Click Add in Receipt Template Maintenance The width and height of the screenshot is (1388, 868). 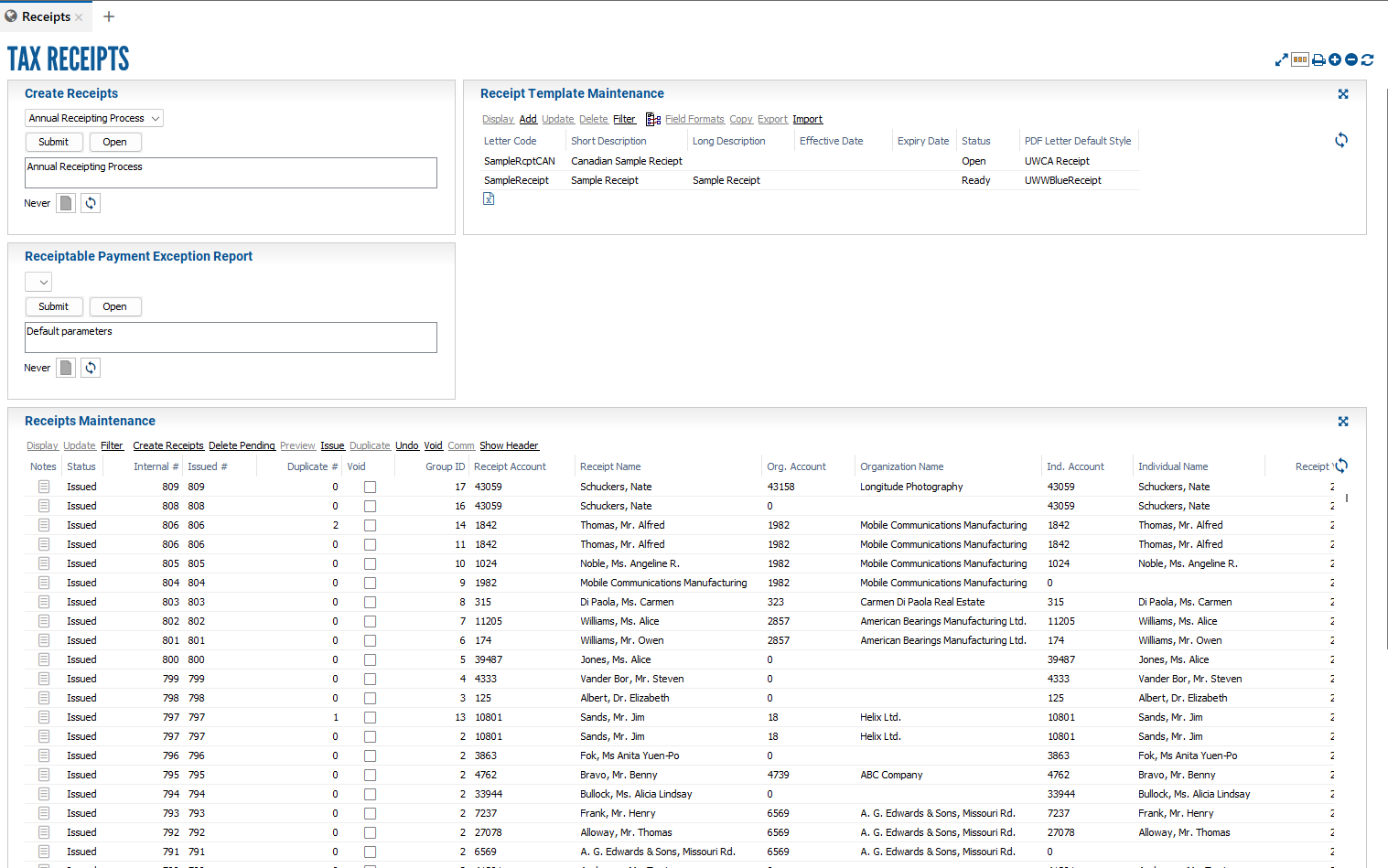528,119
